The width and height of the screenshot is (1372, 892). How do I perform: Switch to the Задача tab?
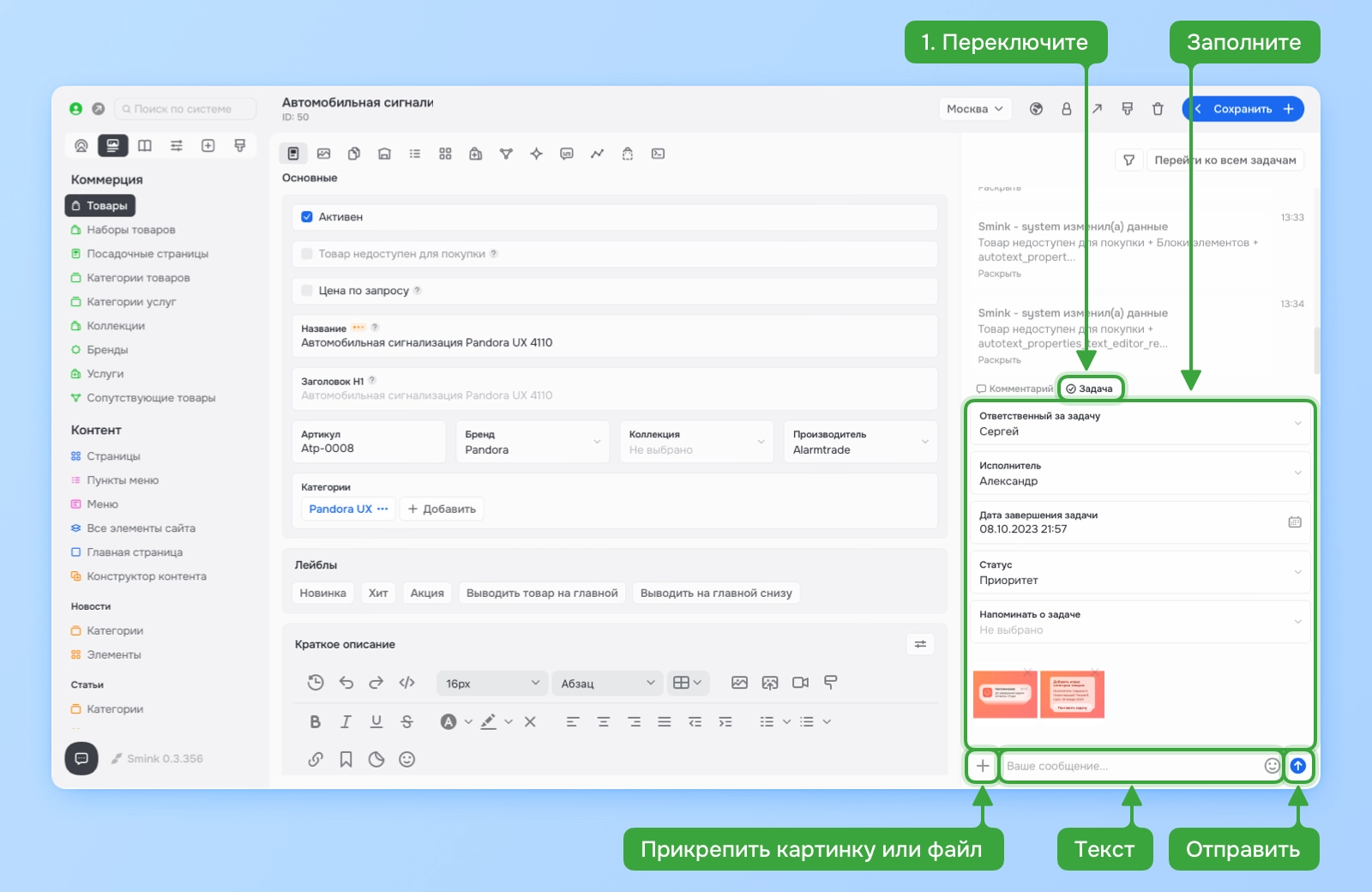pyautogui.click(x=1089, y=389)
